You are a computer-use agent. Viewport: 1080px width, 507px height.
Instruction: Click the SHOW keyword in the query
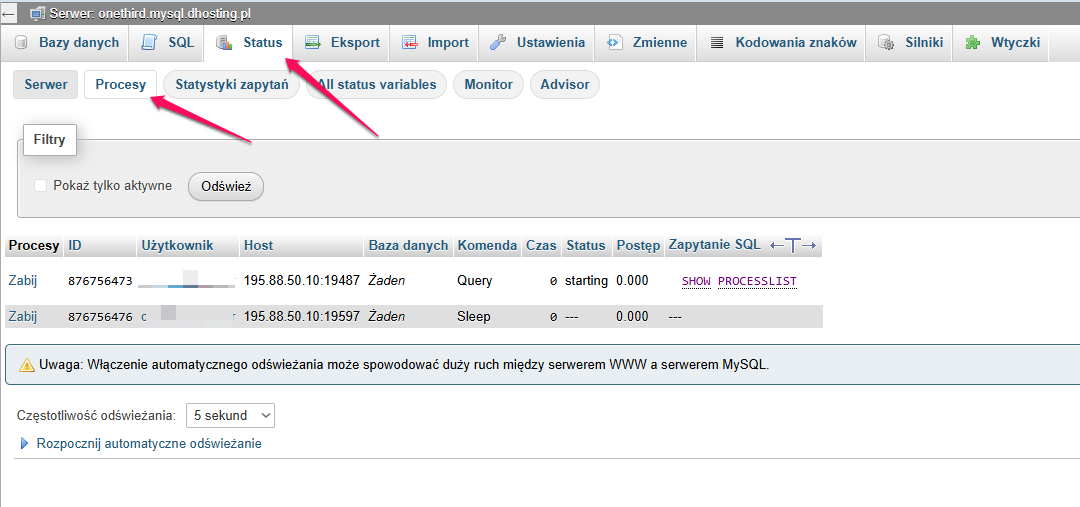click(x=696, y=281)
